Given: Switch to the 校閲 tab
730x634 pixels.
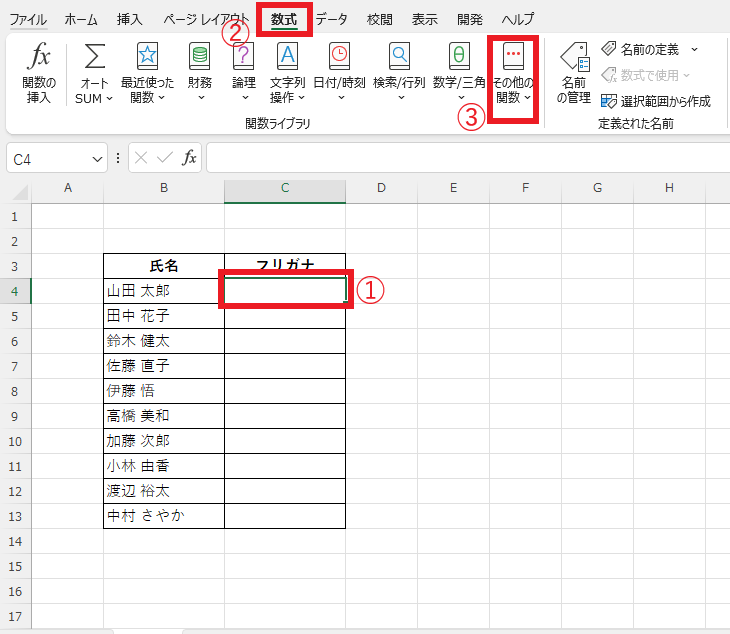Looking at the screenshot, I should [x=379, y=20].
